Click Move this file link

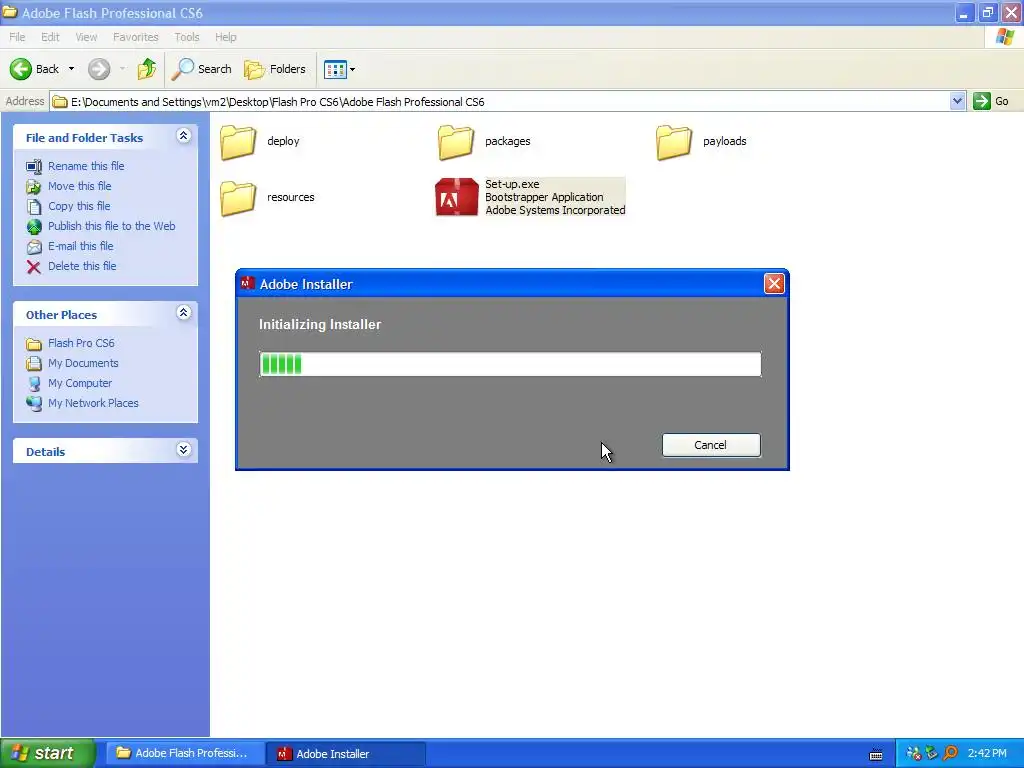[x=80, y=186]
